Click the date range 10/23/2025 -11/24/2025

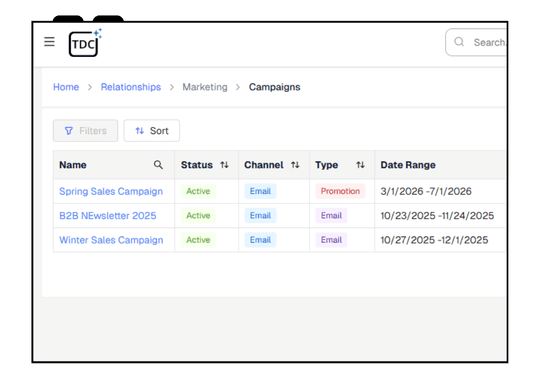click(437, 216)
